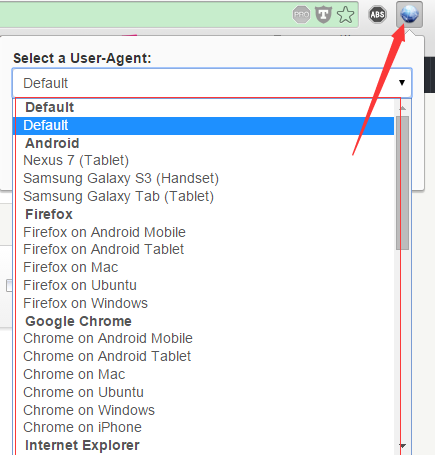Click the list scrollbar up arrow
Viewport: 435px width, 455px height.
click(x=403, y=108)
